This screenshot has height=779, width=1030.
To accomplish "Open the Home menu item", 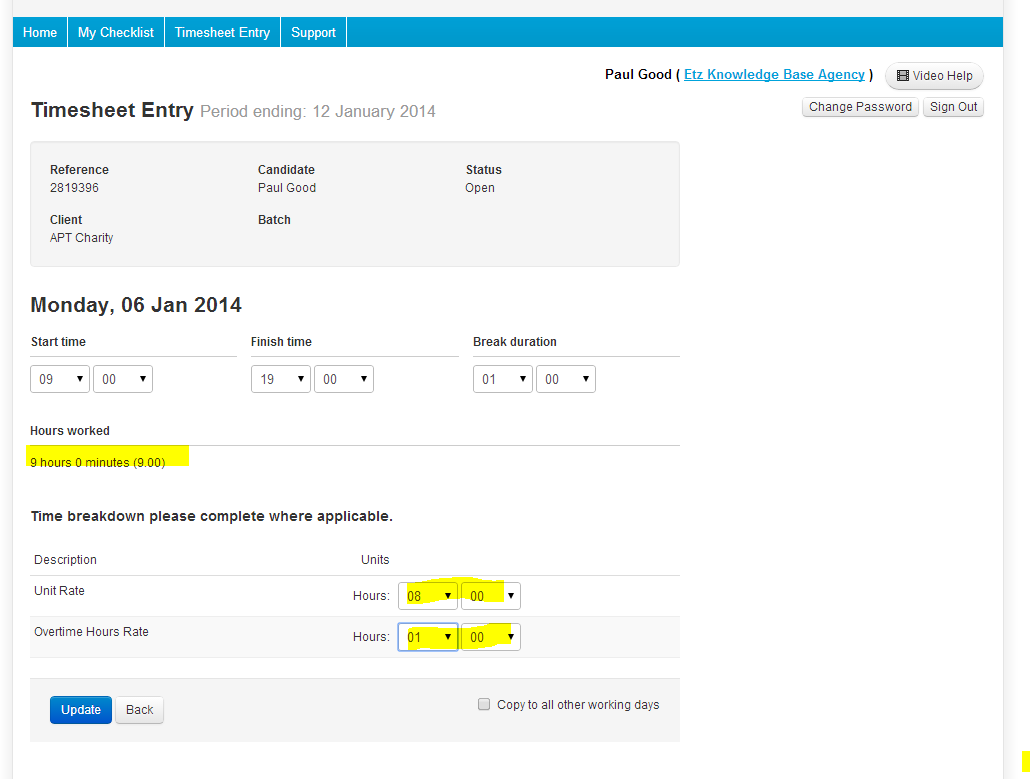I will [40, 32].
